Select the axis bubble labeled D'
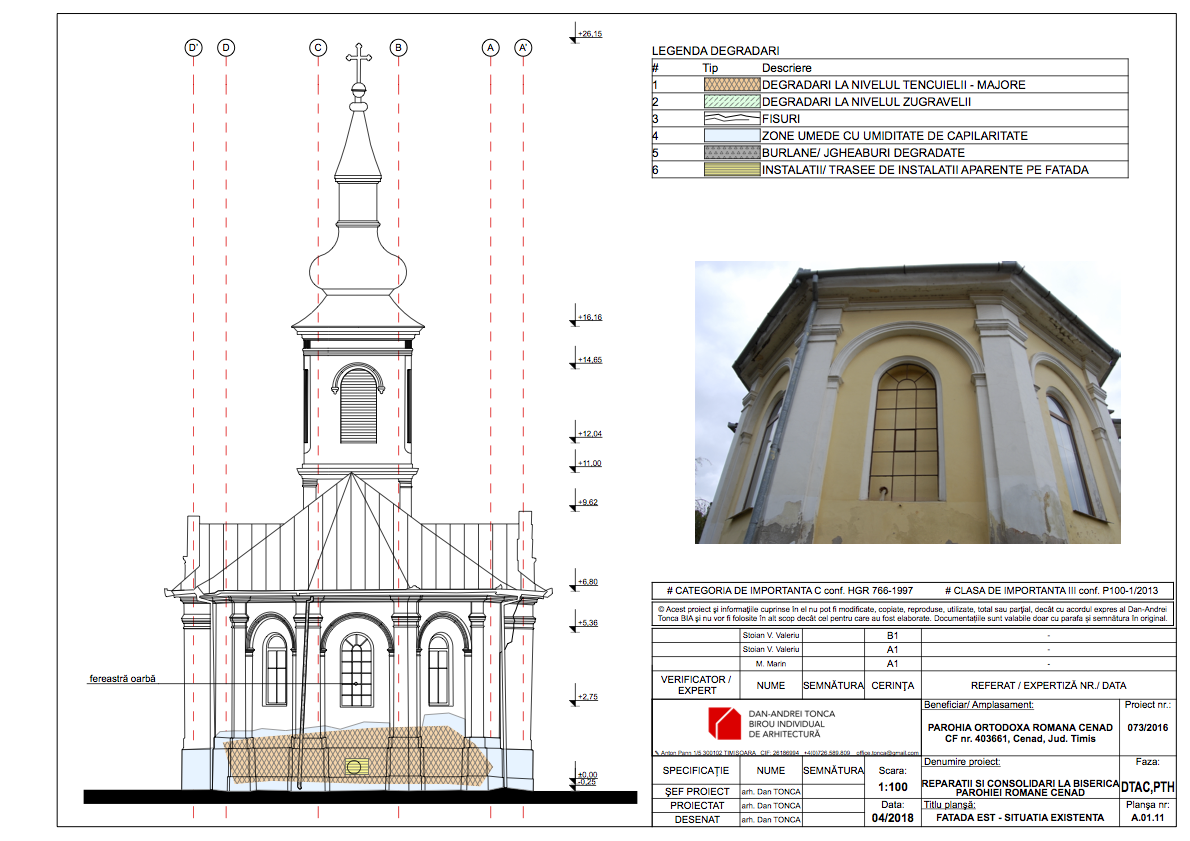This screenshot has height=841, width=1190. coord(193,47)
